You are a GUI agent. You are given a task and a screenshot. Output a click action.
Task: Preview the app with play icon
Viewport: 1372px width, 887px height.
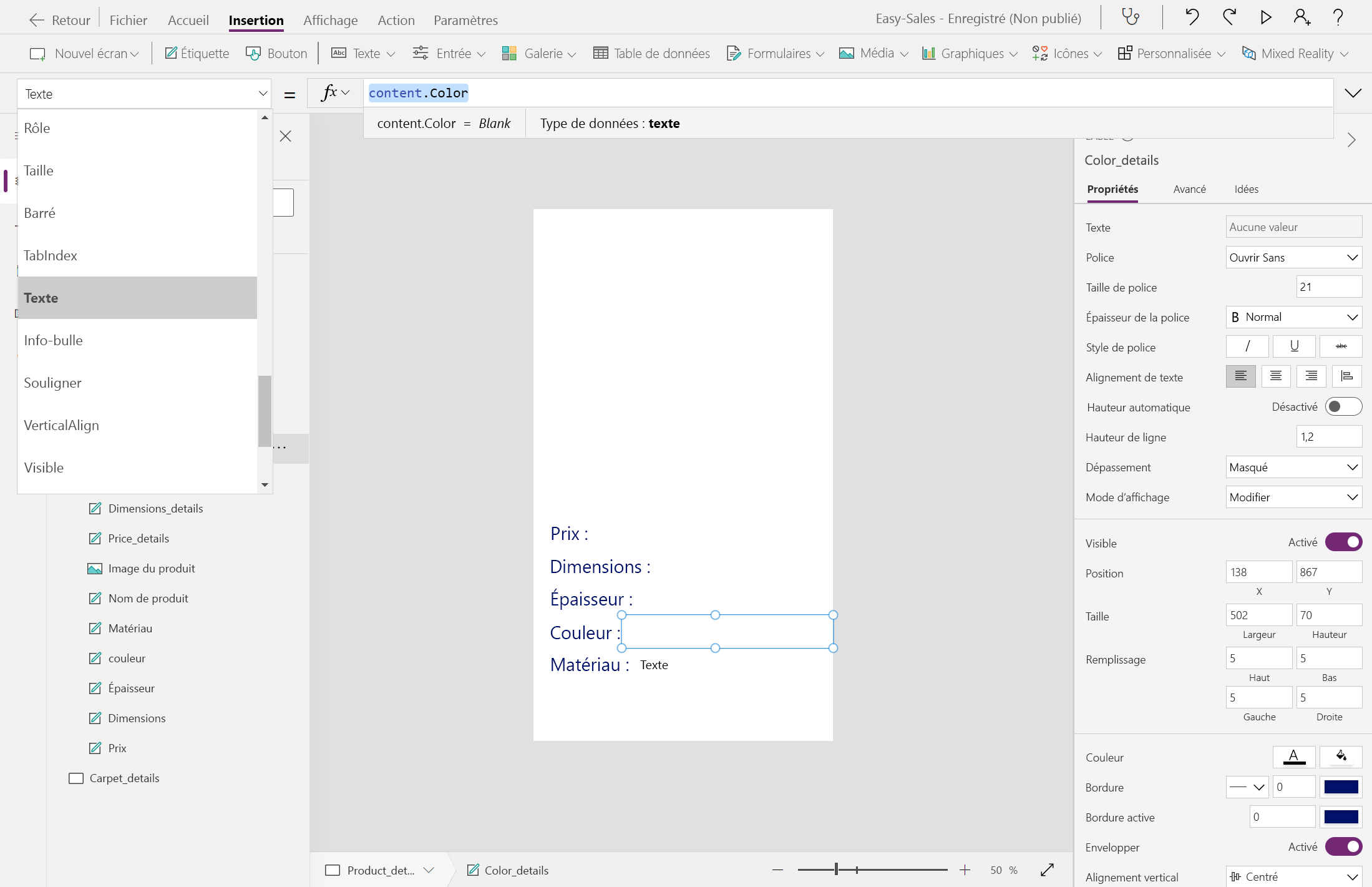1265,17
